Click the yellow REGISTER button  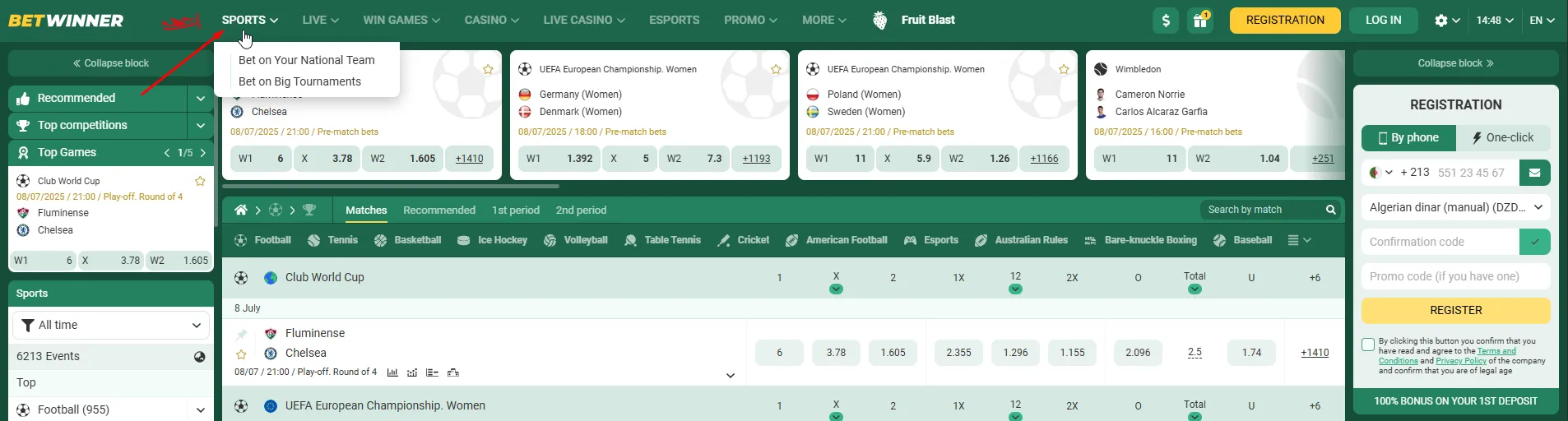pos(1456,310)
